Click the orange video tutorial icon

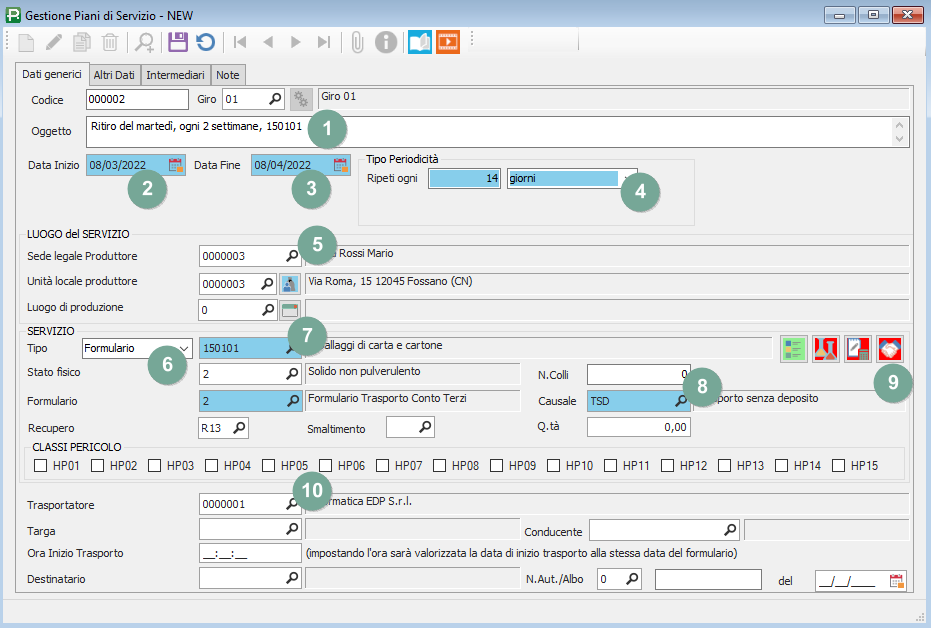(x=448, y=42)
